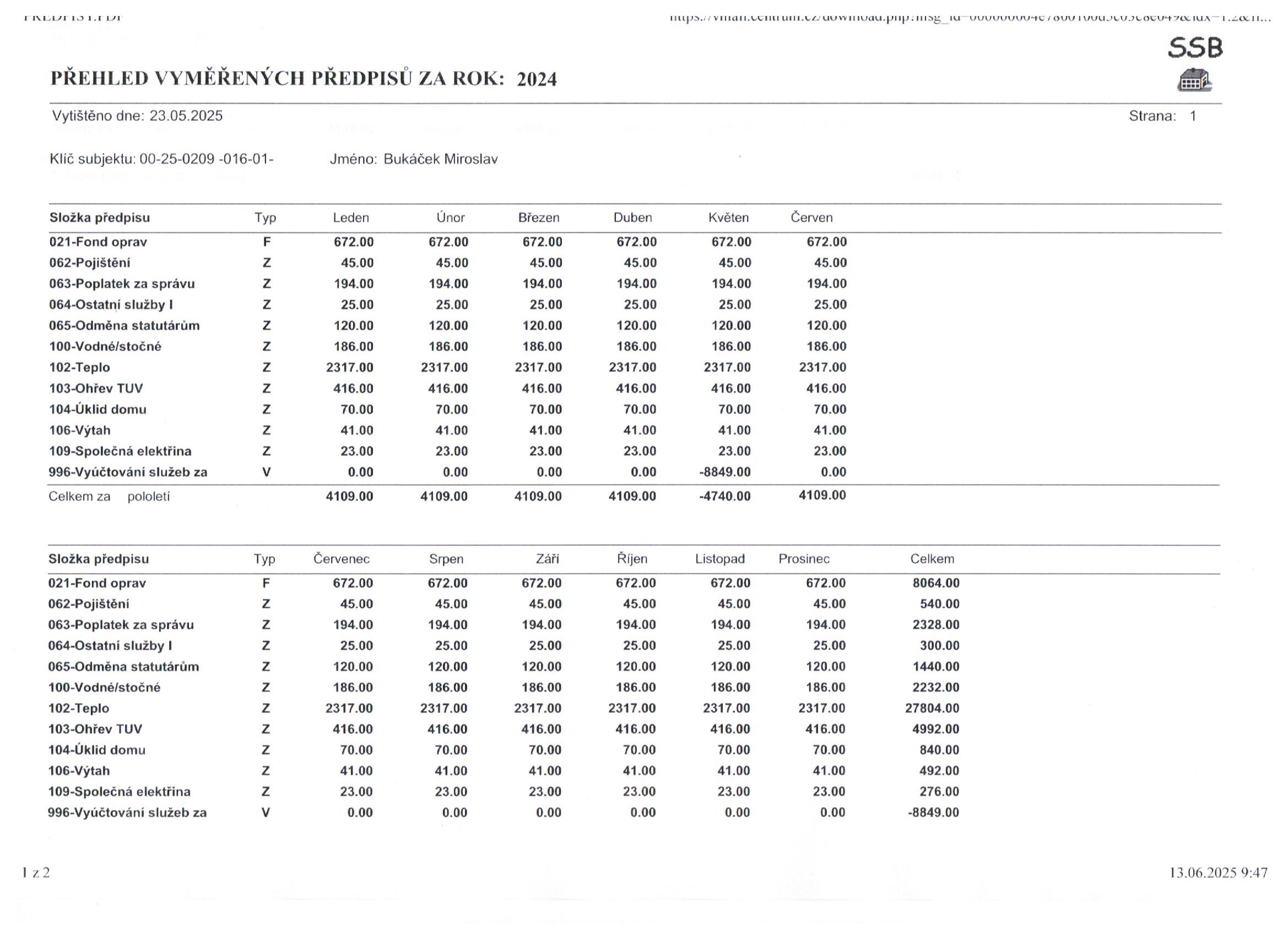
Task: Click the Duben column header
Action: pyautogui.click(x=632, y=218)
